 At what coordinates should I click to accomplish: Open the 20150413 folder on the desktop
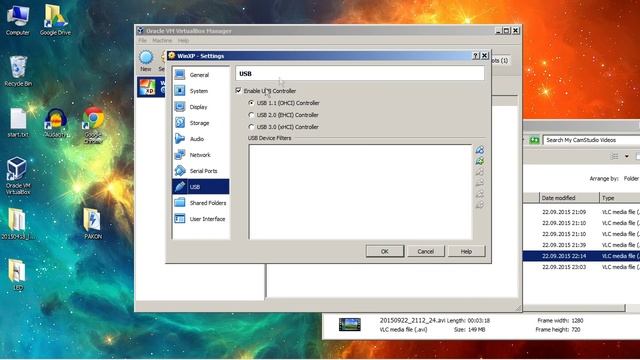[x=18, y=224]
